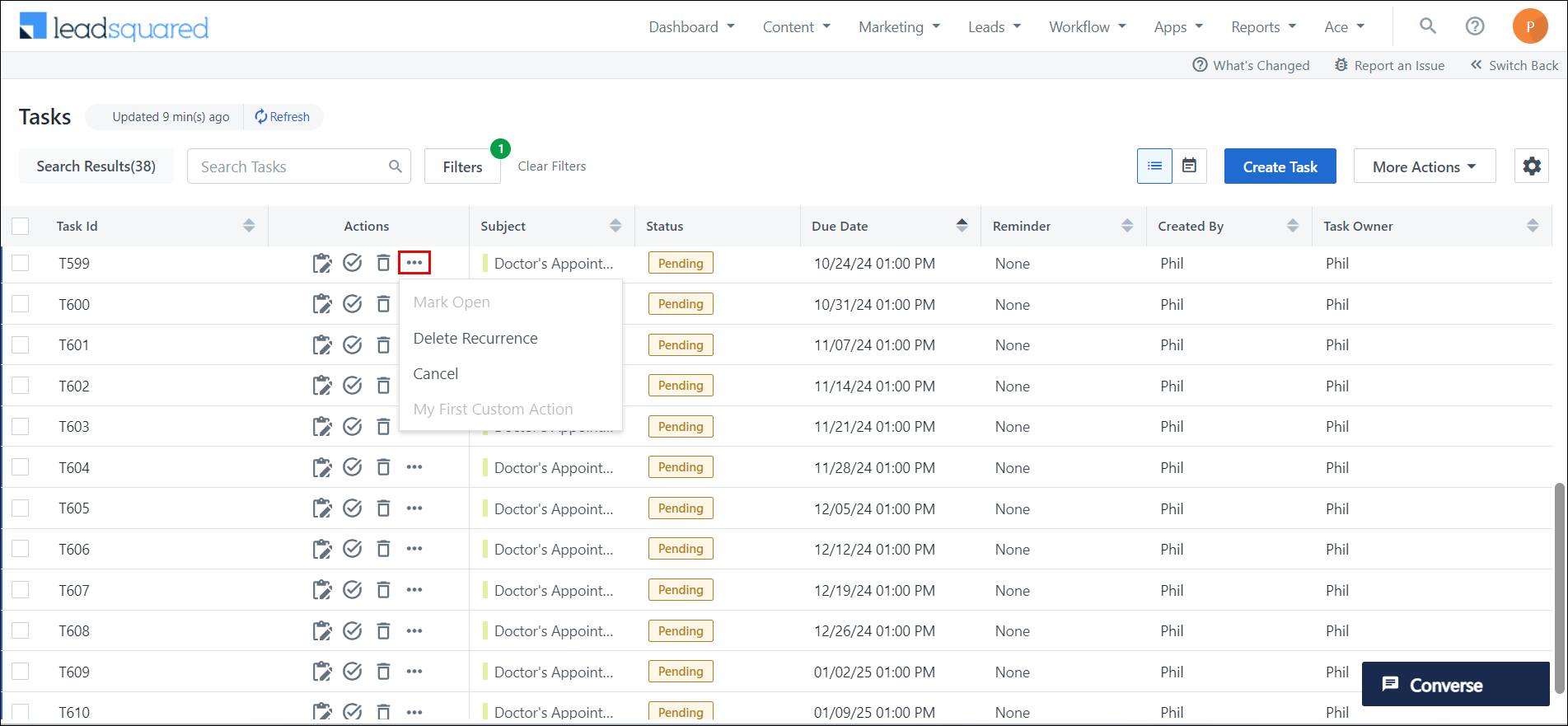Open more options ellipsis for T605

pos(414,508)
